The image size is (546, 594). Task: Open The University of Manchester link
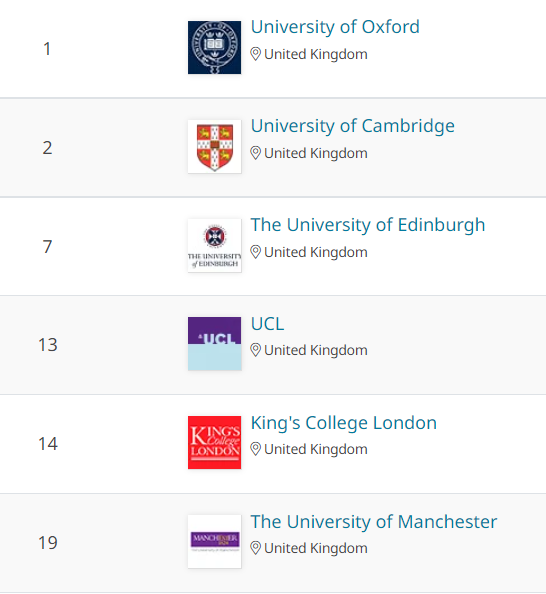point(374,522)
